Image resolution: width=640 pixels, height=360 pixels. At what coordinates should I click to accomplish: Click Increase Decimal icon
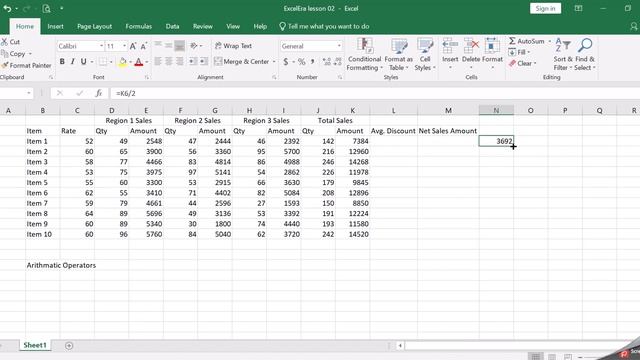click(327, 62)
